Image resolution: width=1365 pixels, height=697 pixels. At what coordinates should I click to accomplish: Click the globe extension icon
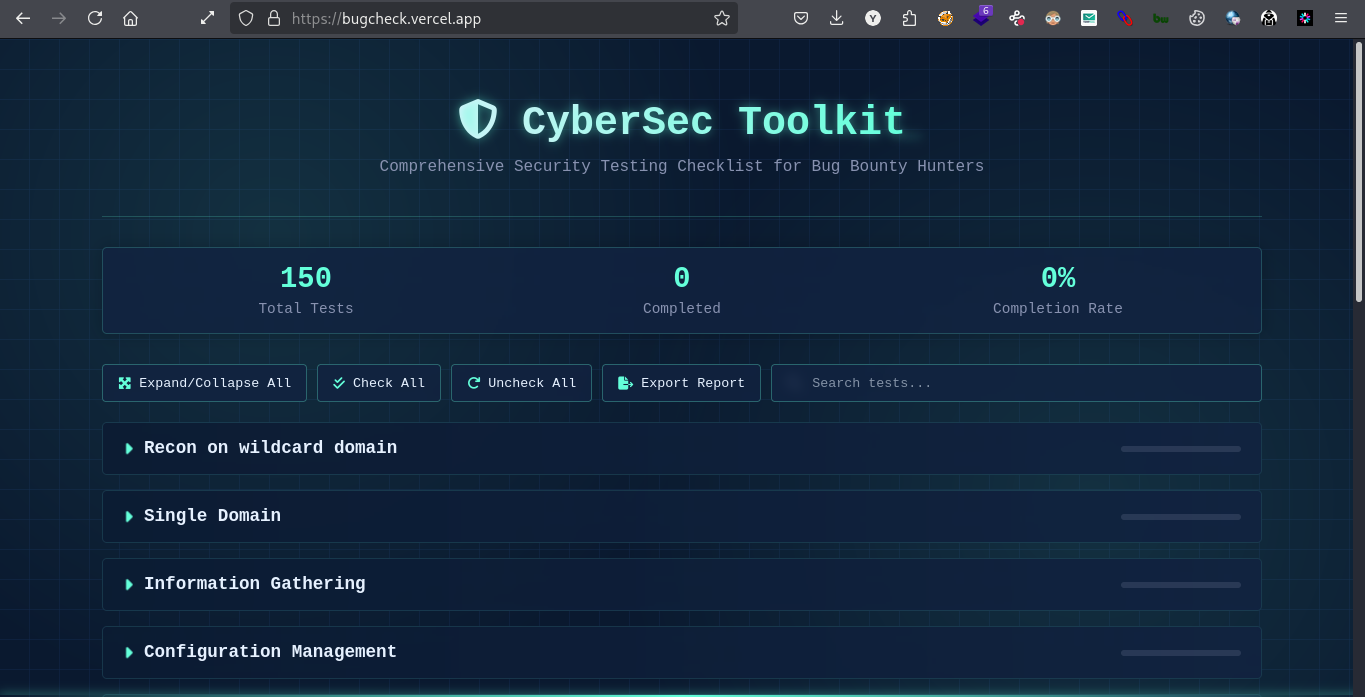[x=1233, y=18]
